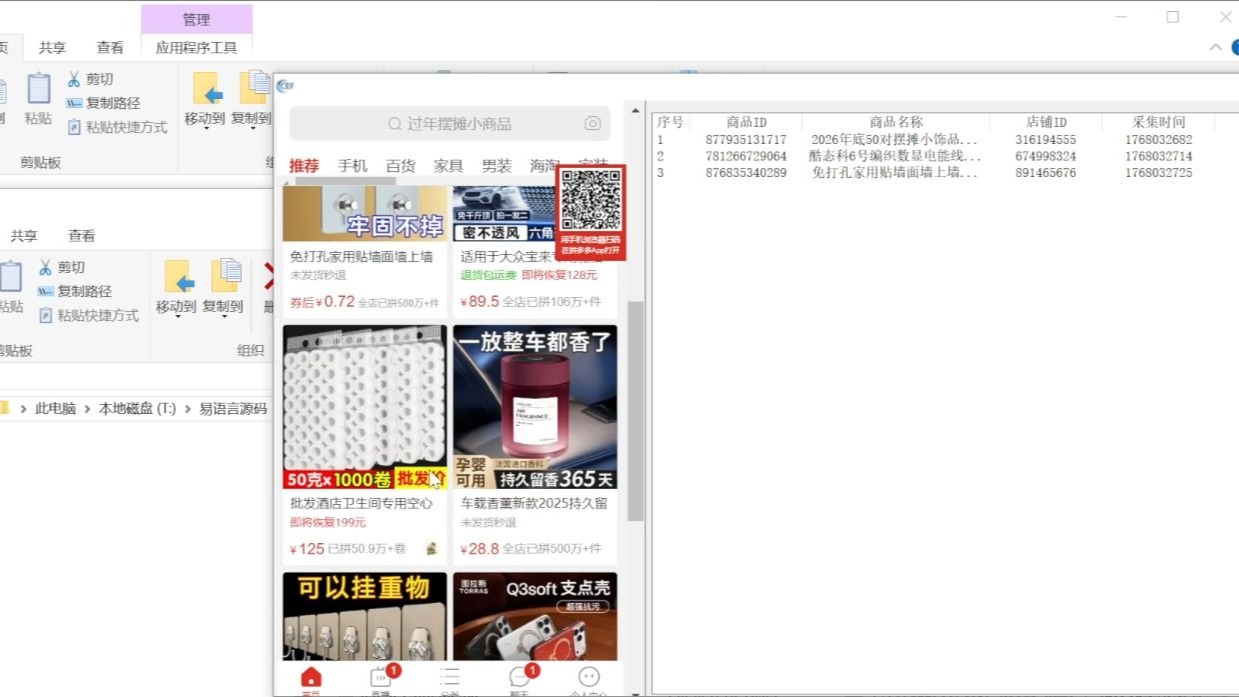The image size is (1239, 697).
Task: Click the camera image-search icon in search bar
Action: (593, 123)
